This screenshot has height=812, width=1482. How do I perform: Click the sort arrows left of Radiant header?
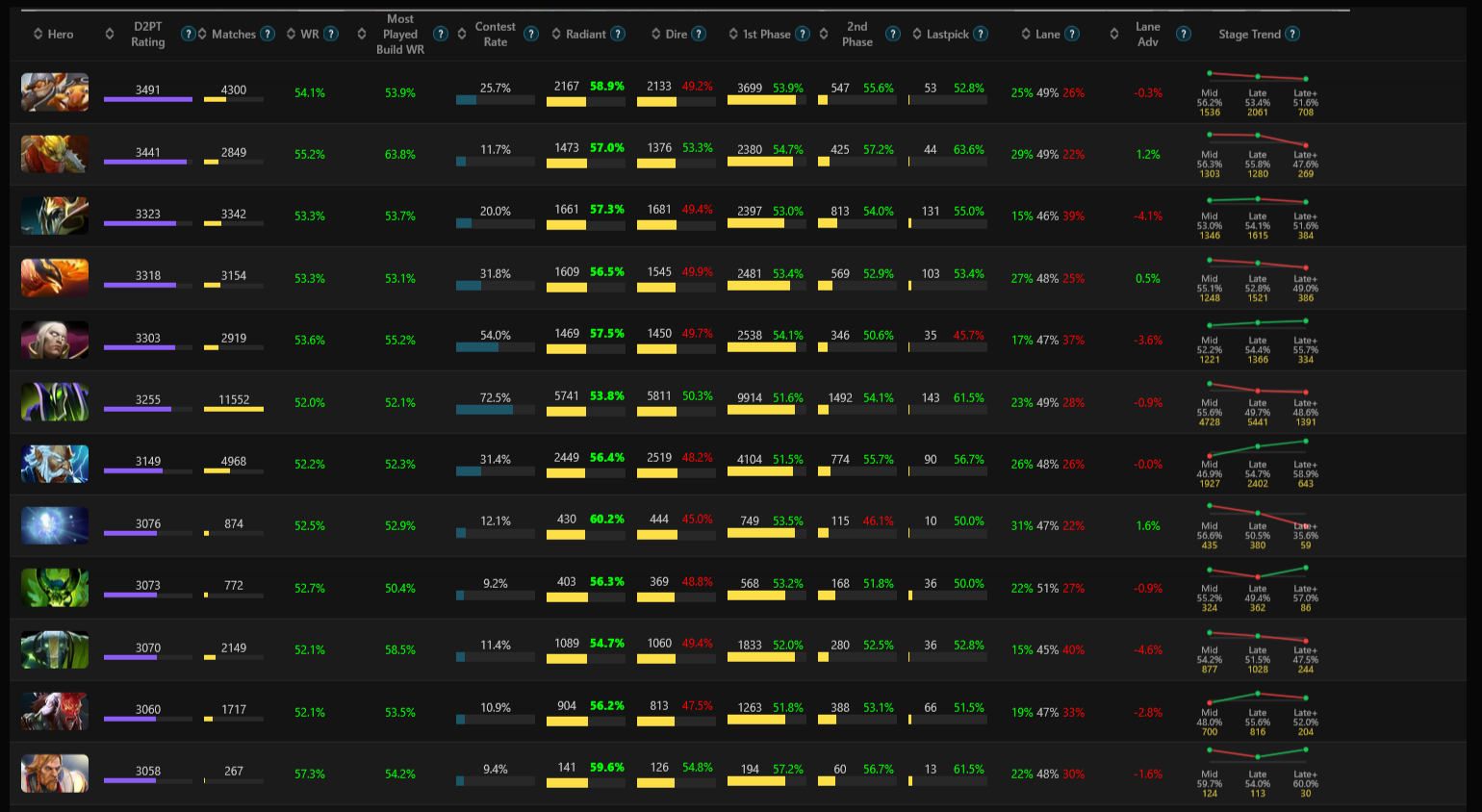(x=556, y=34)
